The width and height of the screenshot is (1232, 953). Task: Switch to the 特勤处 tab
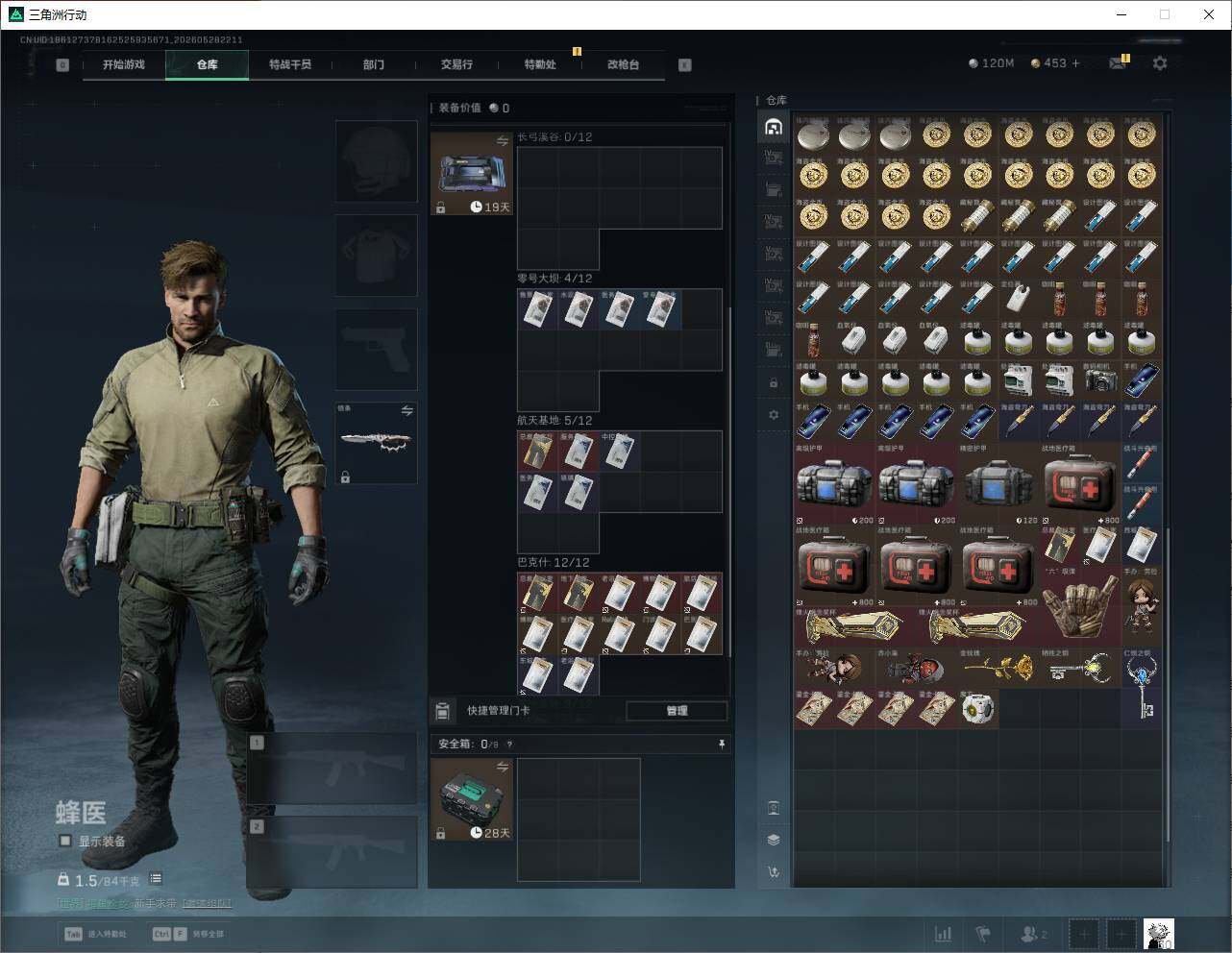540,64
